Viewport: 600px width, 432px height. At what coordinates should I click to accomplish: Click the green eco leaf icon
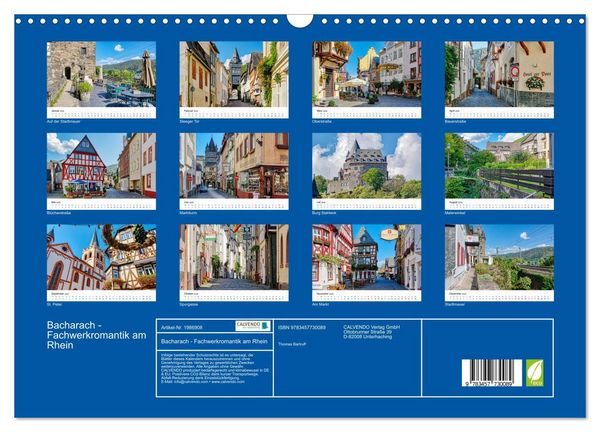(x=535, y=373)
